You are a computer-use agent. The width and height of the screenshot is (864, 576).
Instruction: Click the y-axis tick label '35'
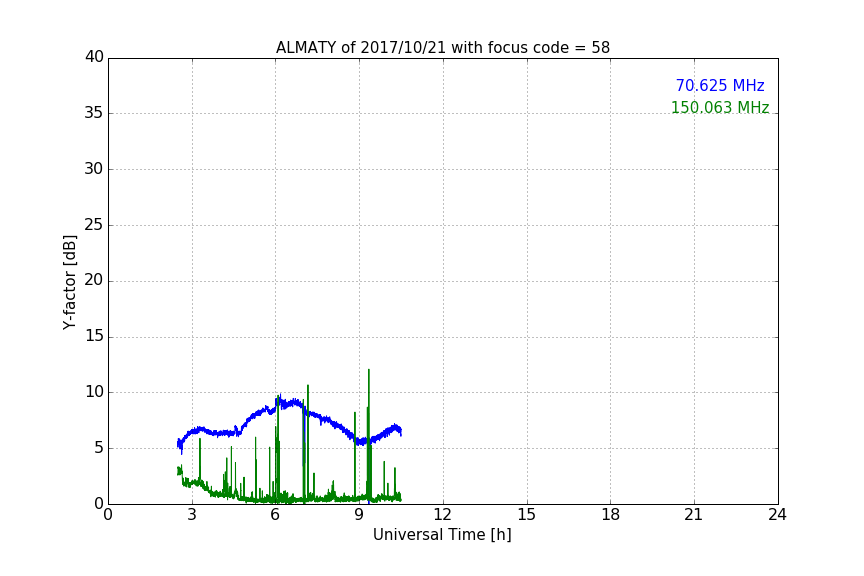(94, 113)
